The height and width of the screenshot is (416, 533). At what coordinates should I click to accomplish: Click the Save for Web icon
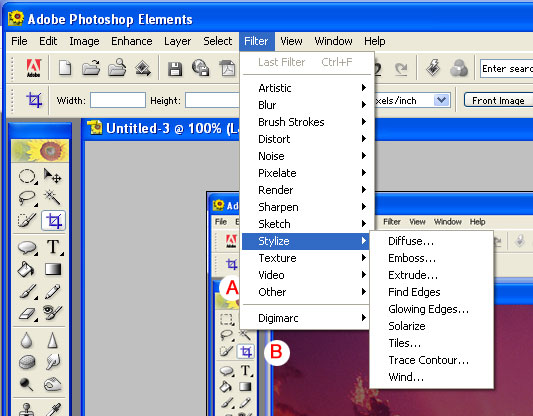(x=200, y=67)
